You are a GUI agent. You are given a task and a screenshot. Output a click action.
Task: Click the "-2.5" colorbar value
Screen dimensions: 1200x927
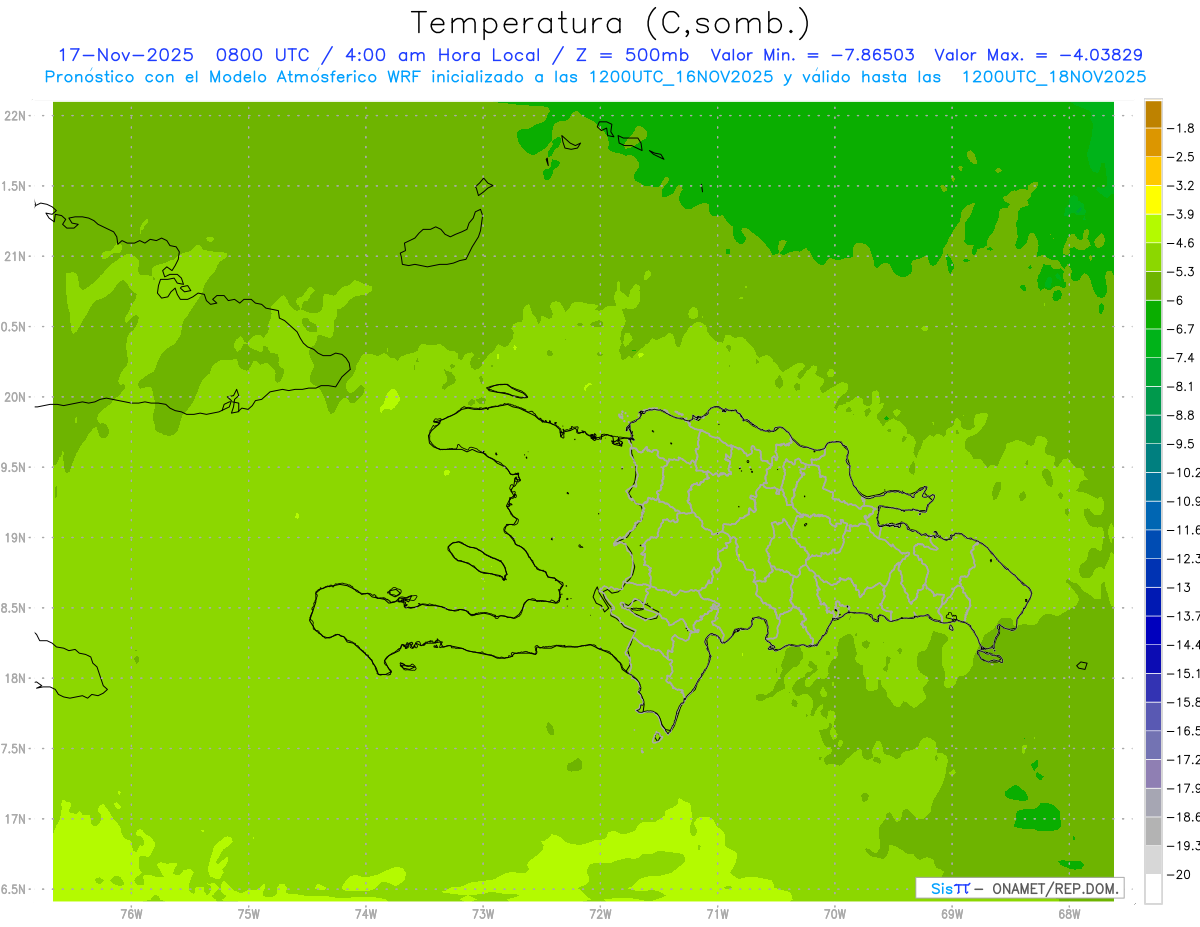click(x=1181, y=157)
